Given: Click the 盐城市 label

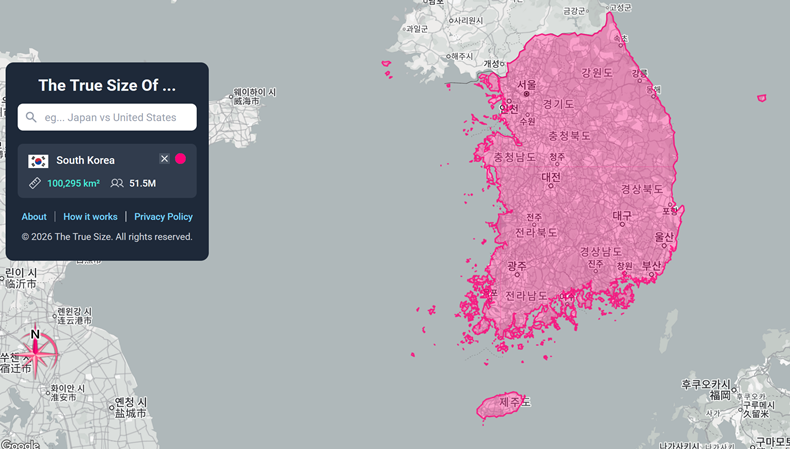Looking at the screenshot, I should click(x=130, y=413).
